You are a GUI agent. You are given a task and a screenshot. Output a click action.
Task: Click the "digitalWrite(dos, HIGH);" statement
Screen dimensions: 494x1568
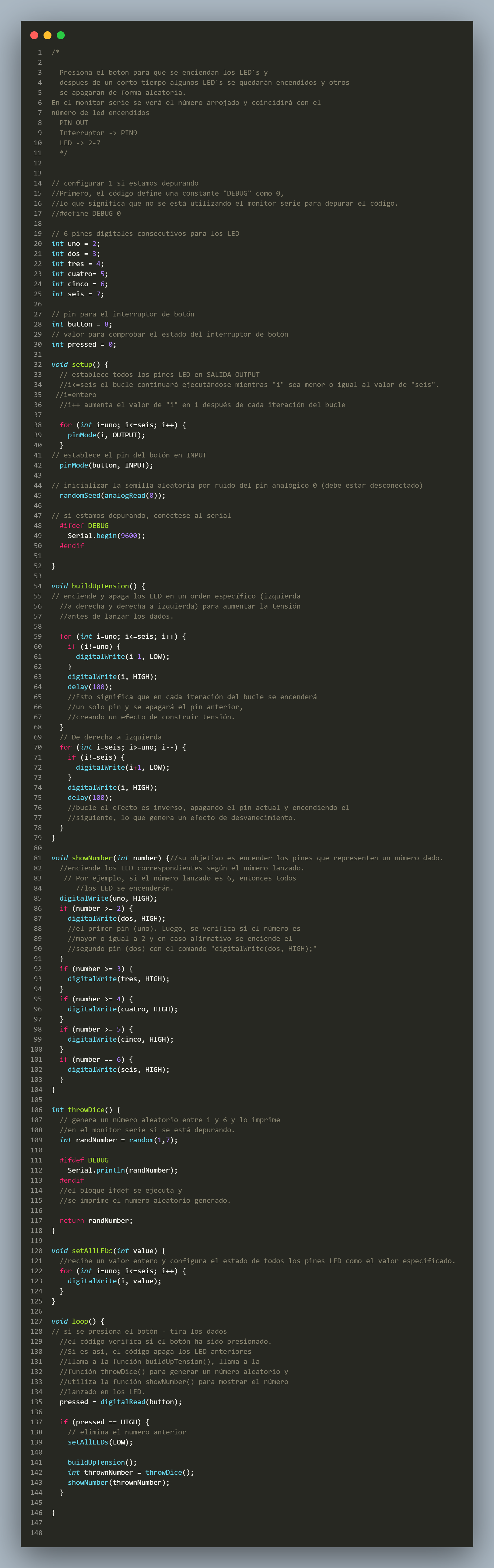(116, 919)
